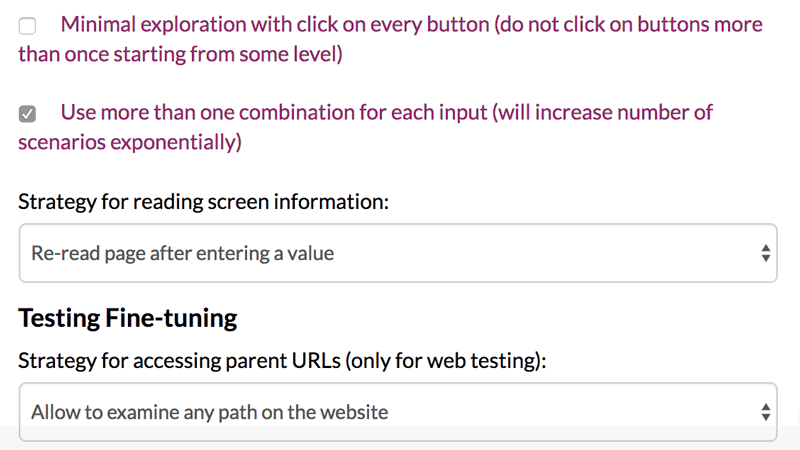Image resolution: width=800 pixels, height=450 pixels.
Task: Click the "(will increase number of" note
Action: (x=602, y=112)
